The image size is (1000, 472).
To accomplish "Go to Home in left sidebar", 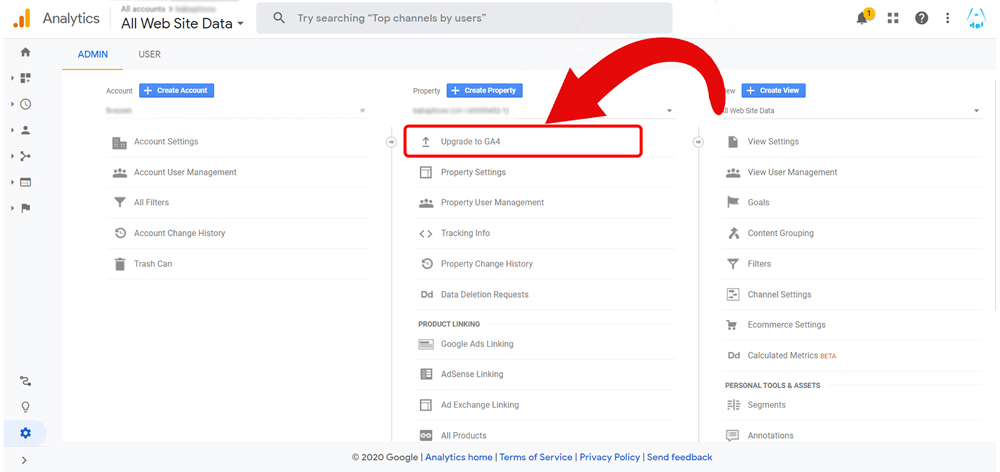I will 26,52.
